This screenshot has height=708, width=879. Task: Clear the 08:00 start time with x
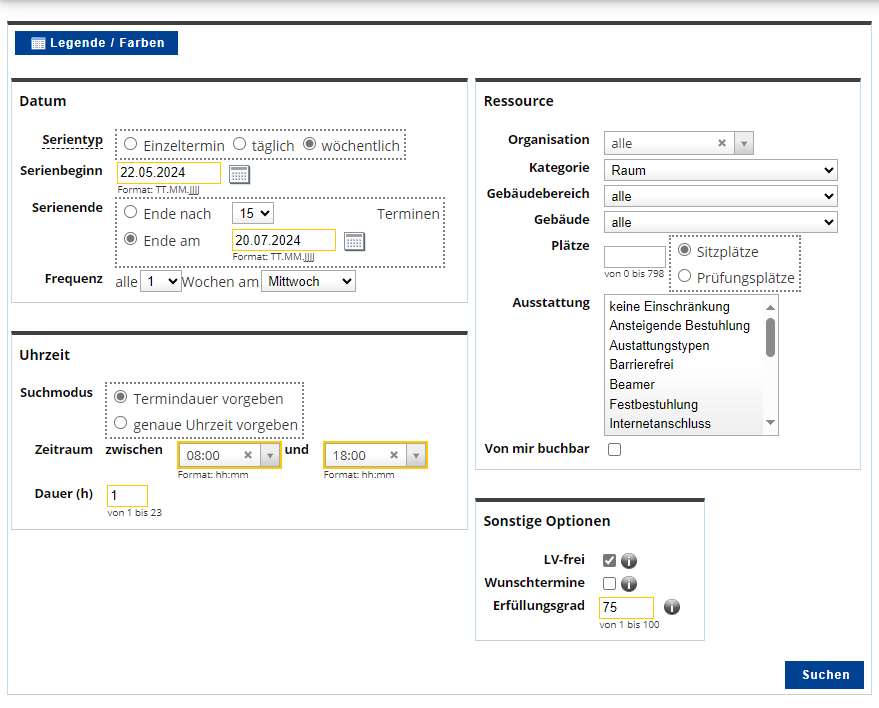(248, 455)
